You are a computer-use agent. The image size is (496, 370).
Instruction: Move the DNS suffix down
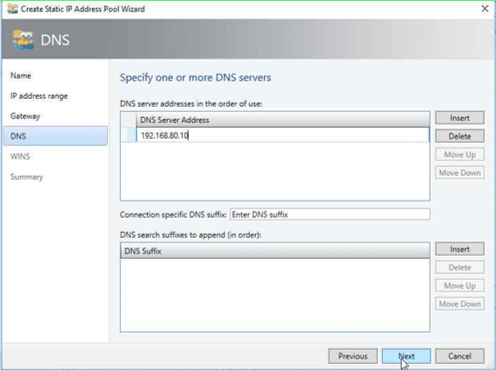(x=460, y=304)
